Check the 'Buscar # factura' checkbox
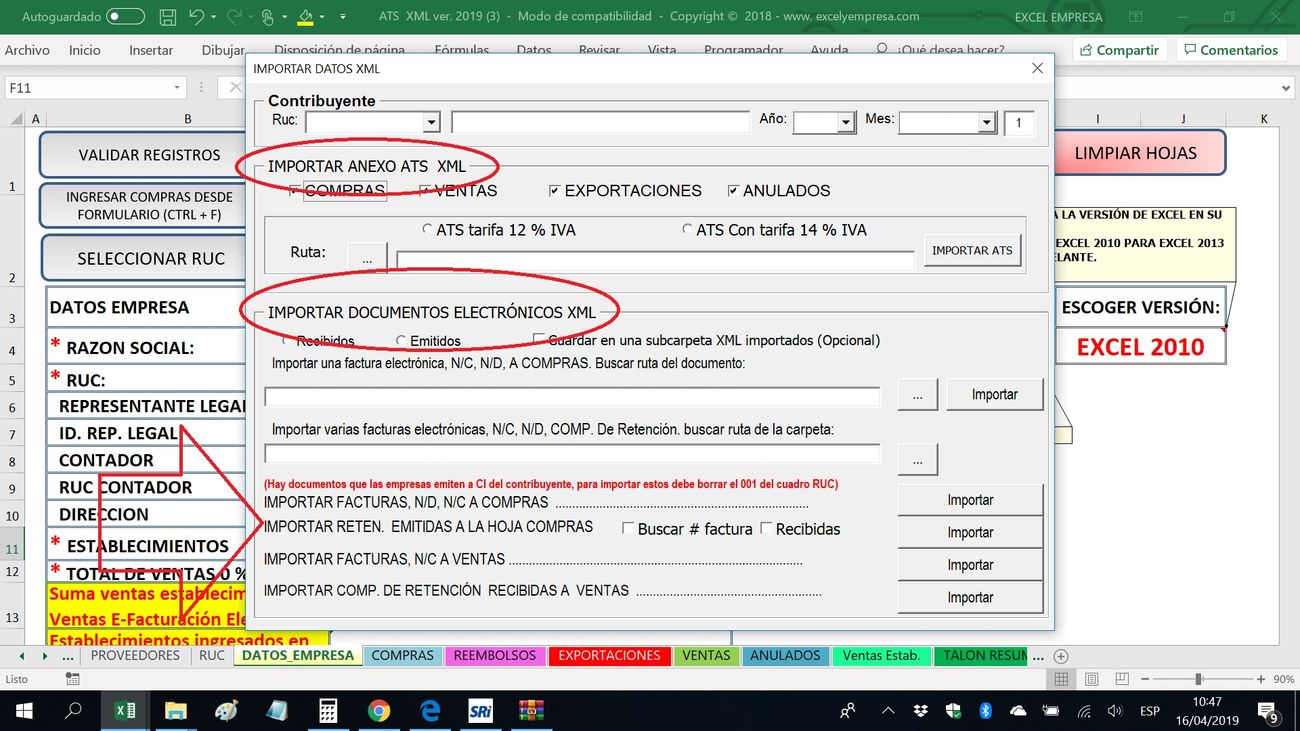The width and height of the screenshot is (1300, 731). [x=628, y=528]
